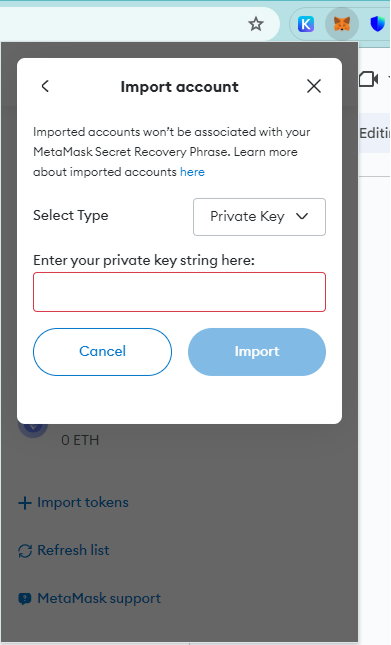This screenshot has height=645, width=391.
Task: Focus the private key string input field
Action: (179, 292)
